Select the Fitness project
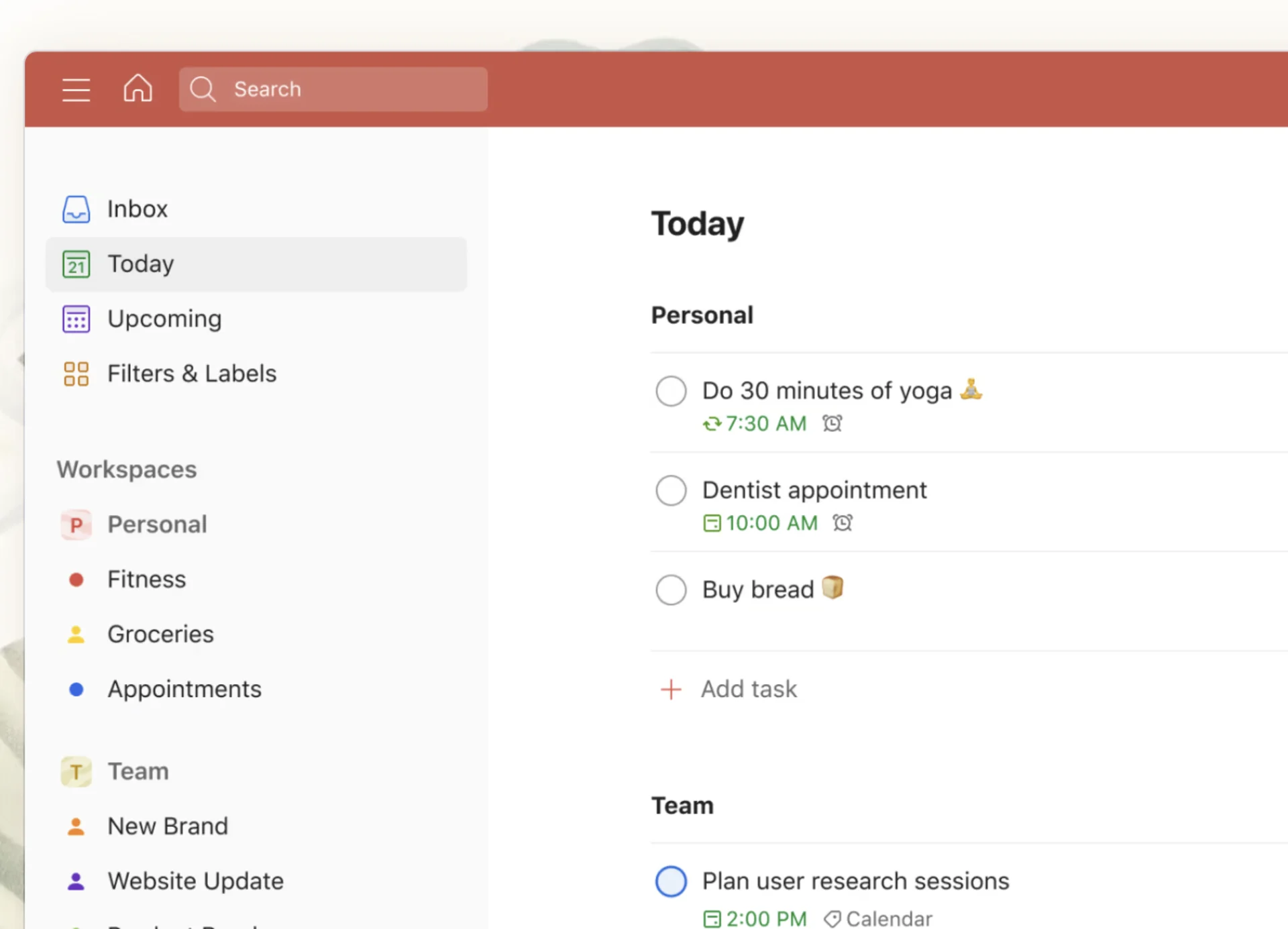1288x929 pixels. 146,579
